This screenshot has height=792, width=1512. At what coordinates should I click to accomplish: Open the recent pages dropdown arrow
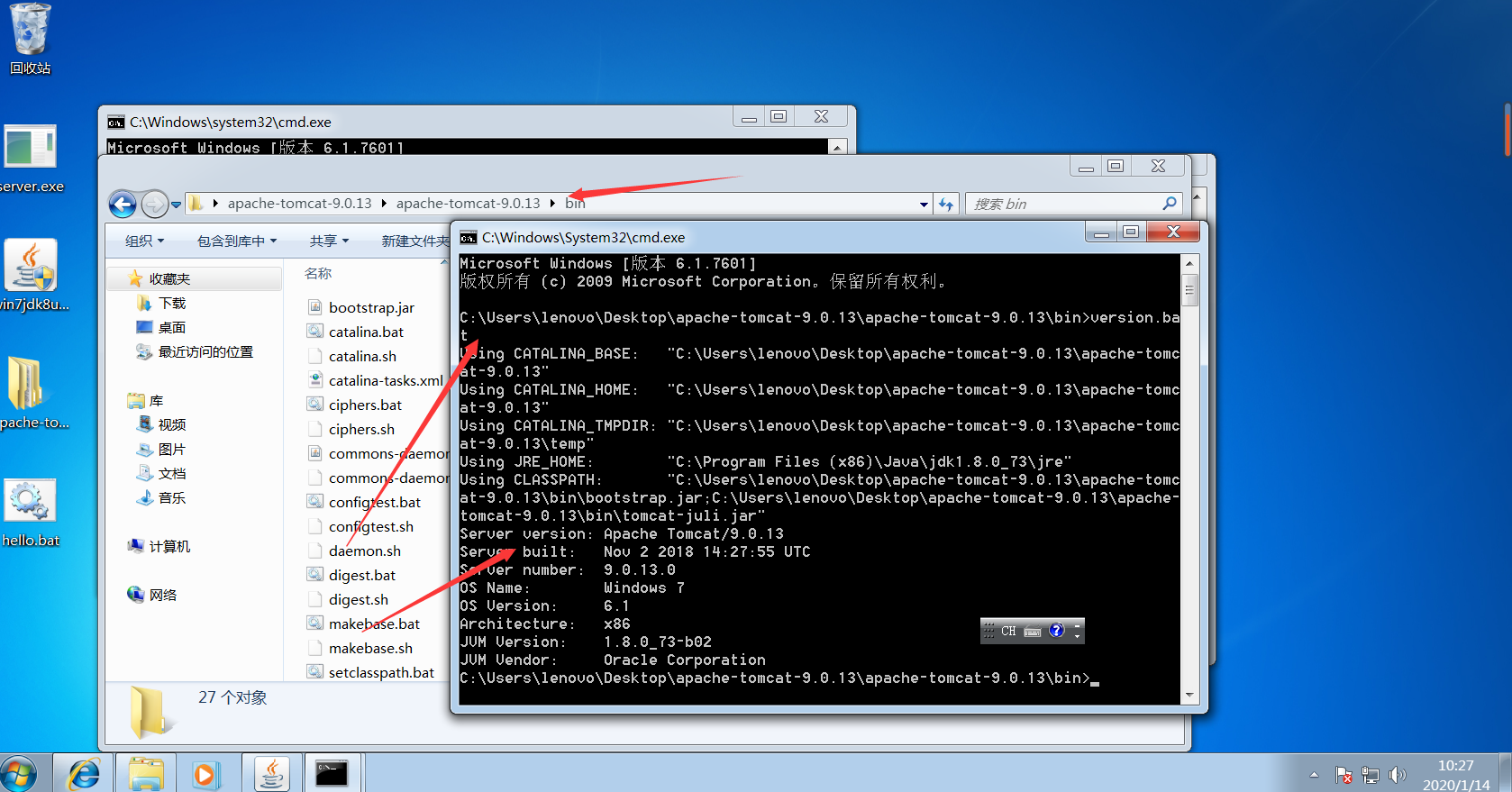point(177,205)
